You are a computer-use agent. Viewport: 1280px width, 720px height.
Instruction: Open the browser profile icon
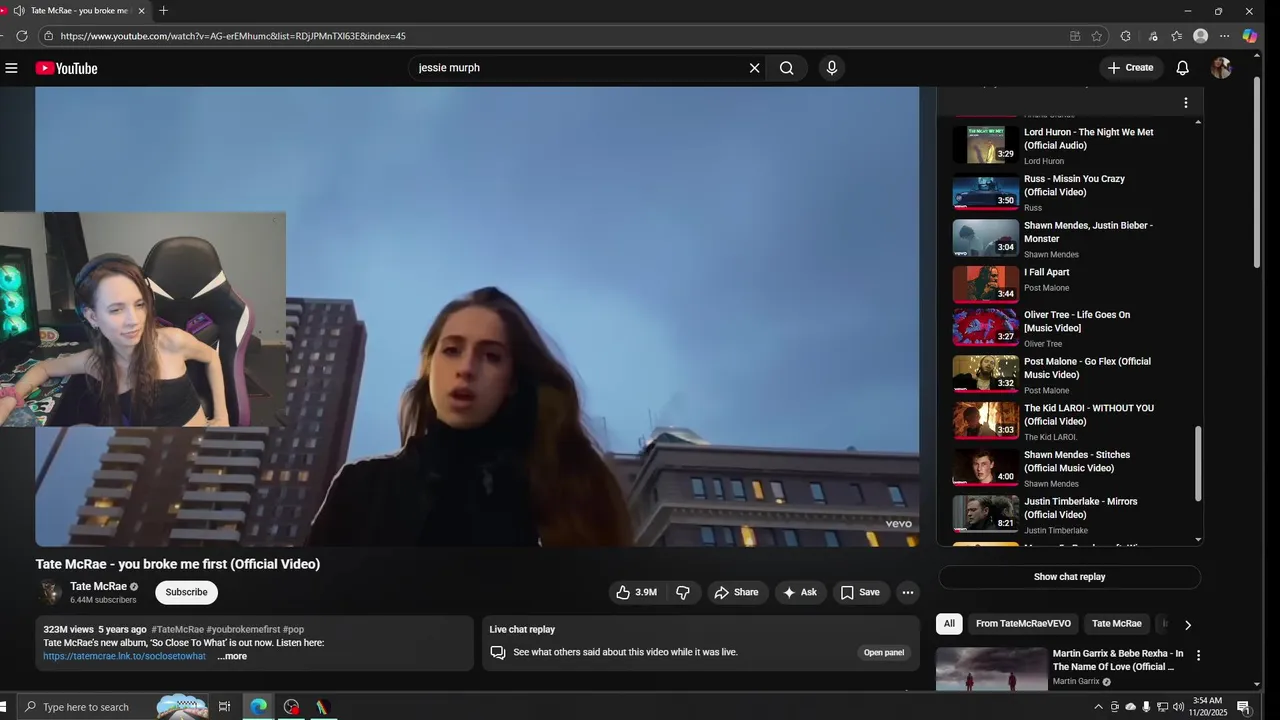[x=1201, y=36]
